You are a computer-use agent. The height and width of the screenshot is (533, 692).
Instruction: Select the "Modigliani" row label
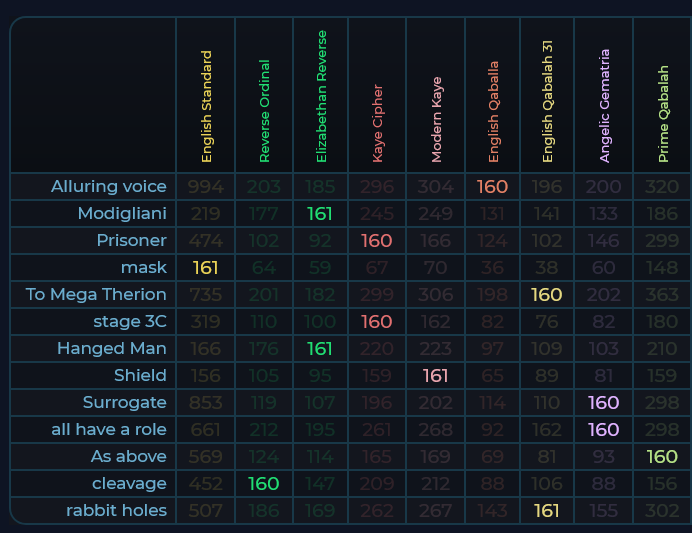pyautogui.click(x=122, y=213)
